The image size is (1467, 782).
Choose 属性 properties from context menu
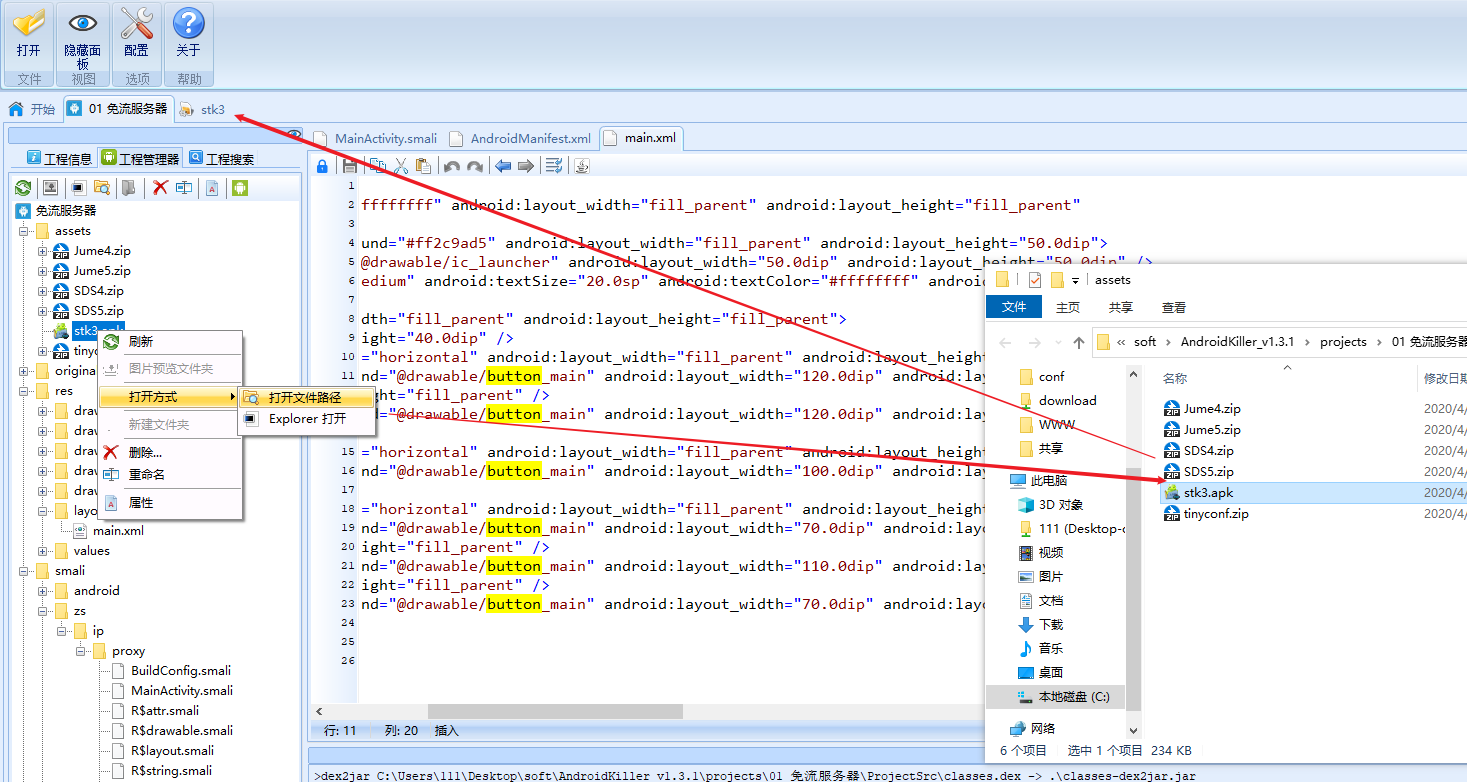click(170, 503)
